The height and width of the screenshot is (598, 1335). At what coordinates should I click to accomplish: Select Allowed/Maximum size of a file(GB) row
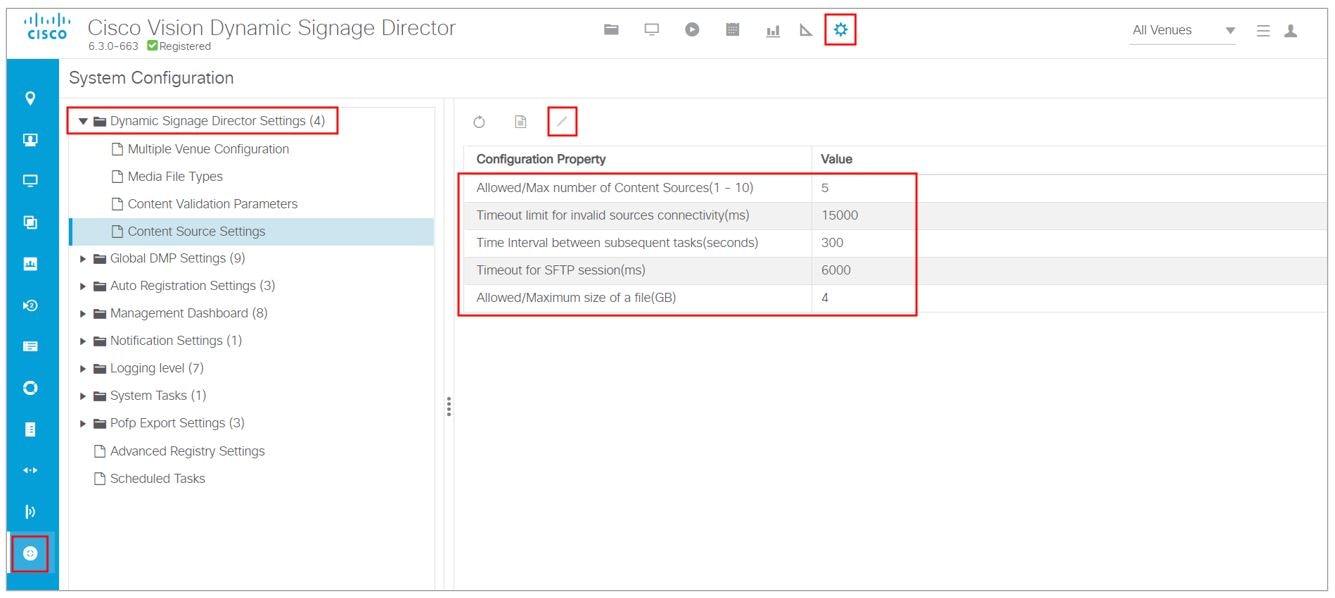pos(895,298)
